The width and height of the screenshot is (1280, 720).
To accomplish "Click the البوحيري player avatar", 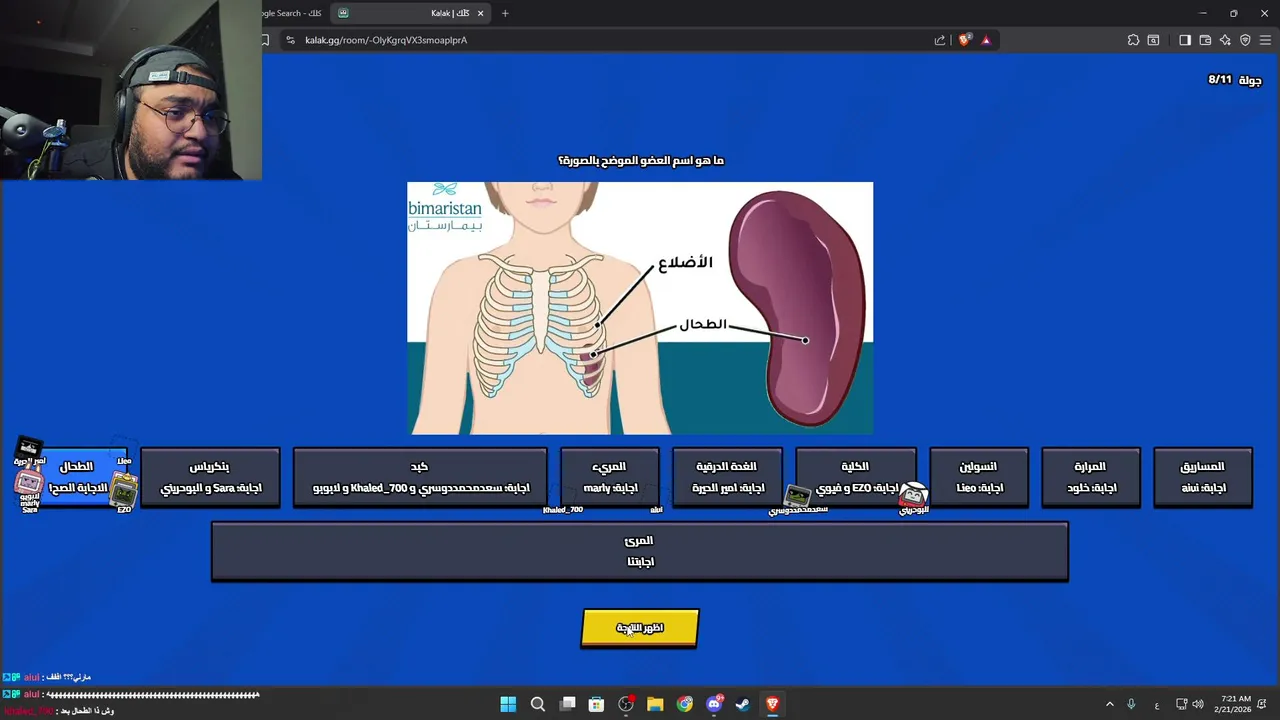I will pos(913,494).
